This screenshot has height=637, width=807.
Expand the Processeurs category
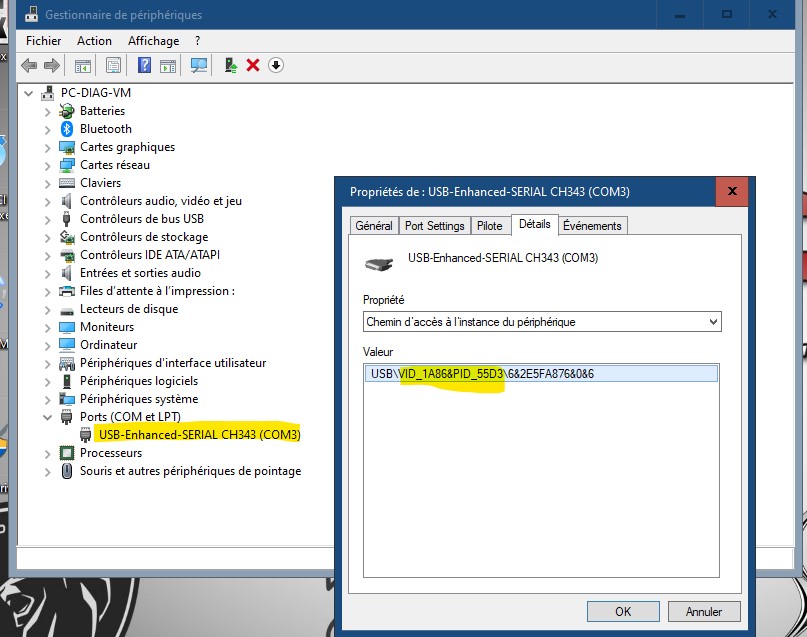pyautogui.click(x=47, y=453)
